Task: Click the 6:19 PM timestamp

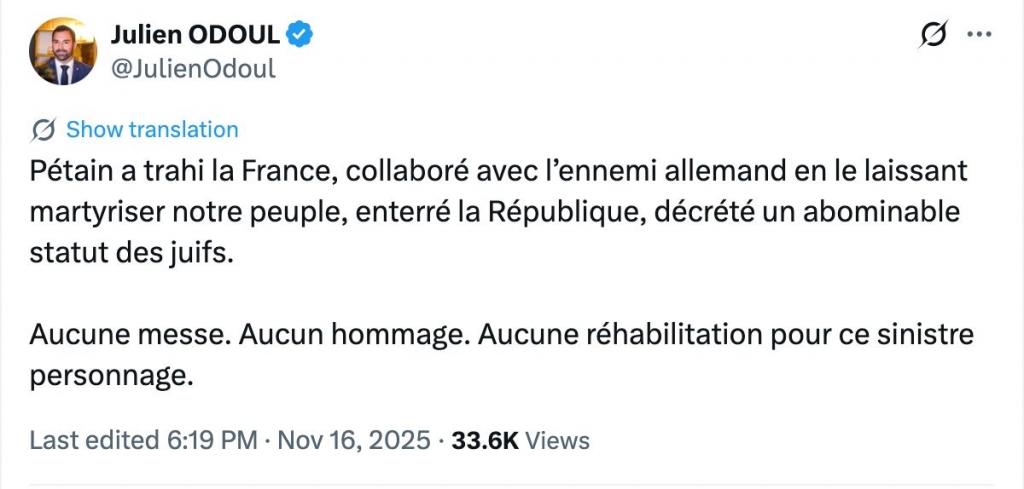Action: tap(216, 440)
